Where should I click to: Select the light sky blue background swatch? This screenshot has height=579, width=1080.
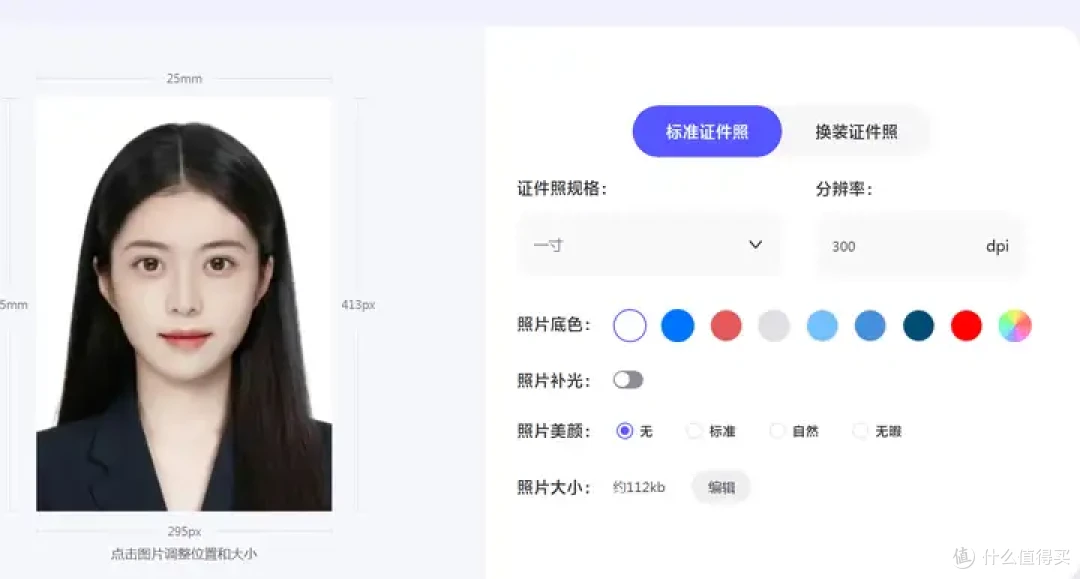[822, 326]
